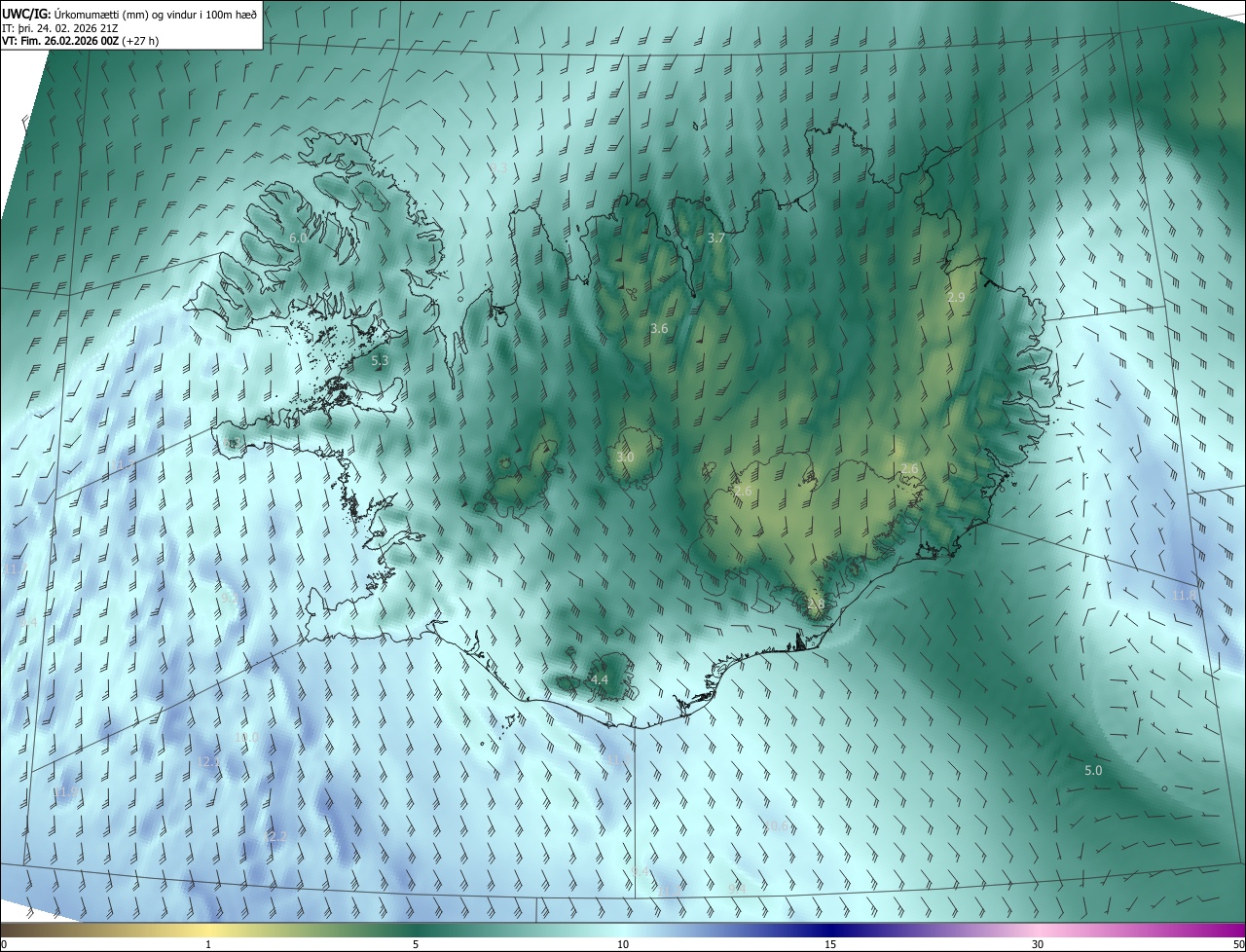Click the "50" tick label on the colour scale
The width and height of the screenshot is (1246, 952).
(x=1237, y=944)
